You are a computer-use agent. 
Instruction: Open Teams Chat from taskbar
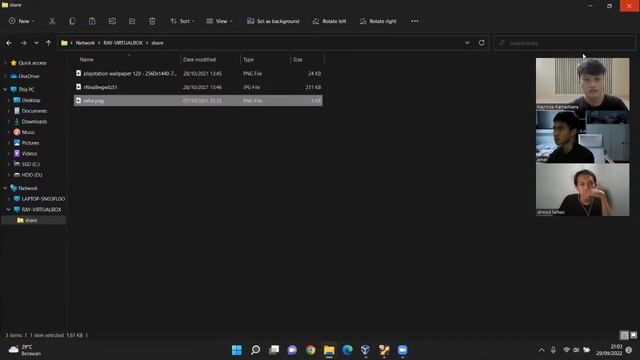tap(292, 350)
